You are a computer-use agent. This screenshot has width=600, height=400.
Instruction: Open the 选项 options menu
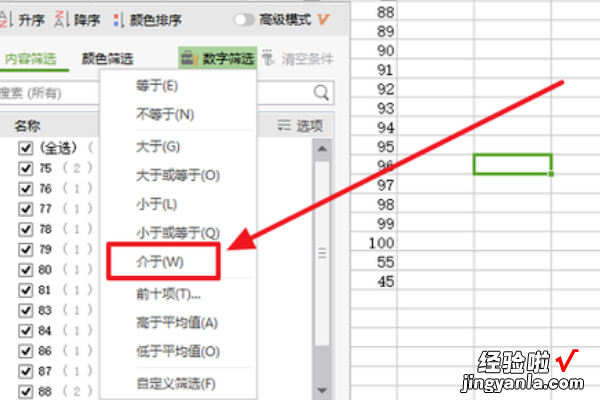300,126
